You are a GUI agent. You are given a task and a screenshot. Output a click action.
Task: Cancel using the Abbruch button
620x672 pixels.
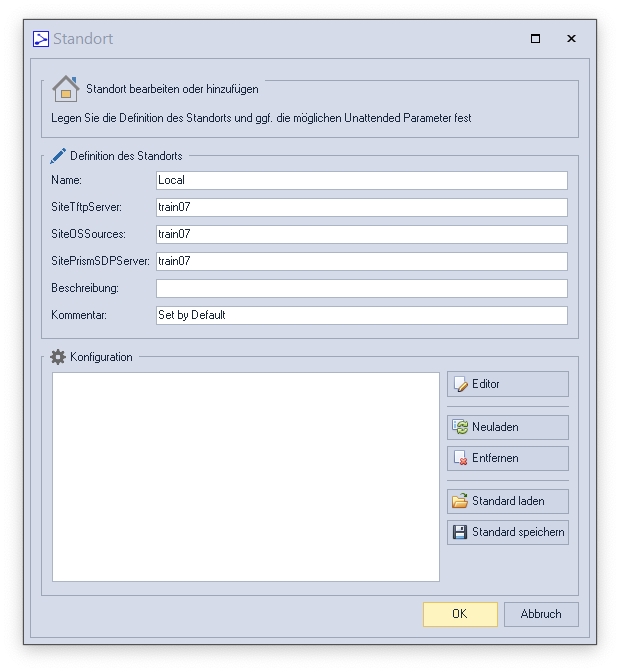tap(541, 614)
